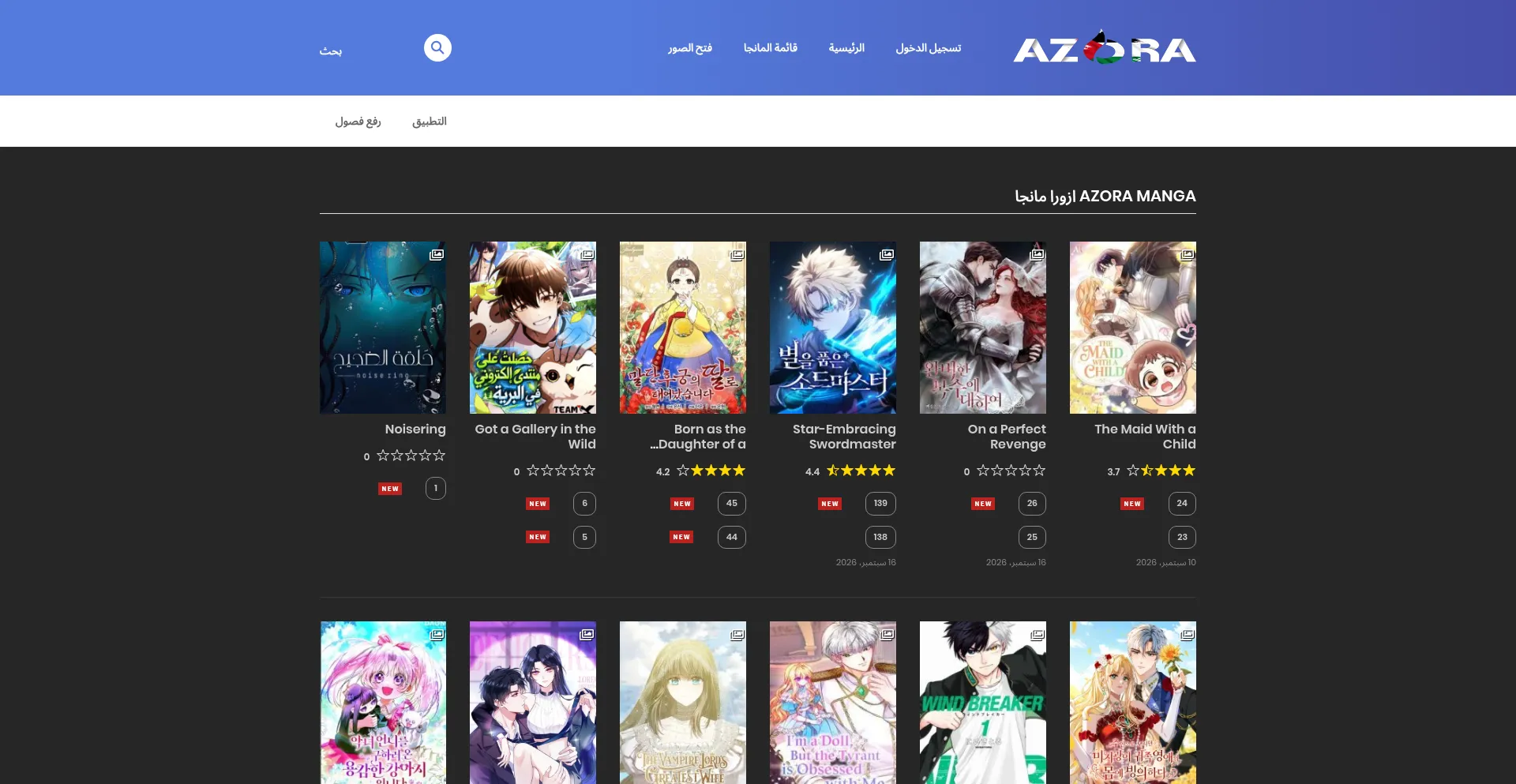Viewport: 1516px width, 784px height.
Task: Click the AZORA logo
Action: [x=1104, y=48]
